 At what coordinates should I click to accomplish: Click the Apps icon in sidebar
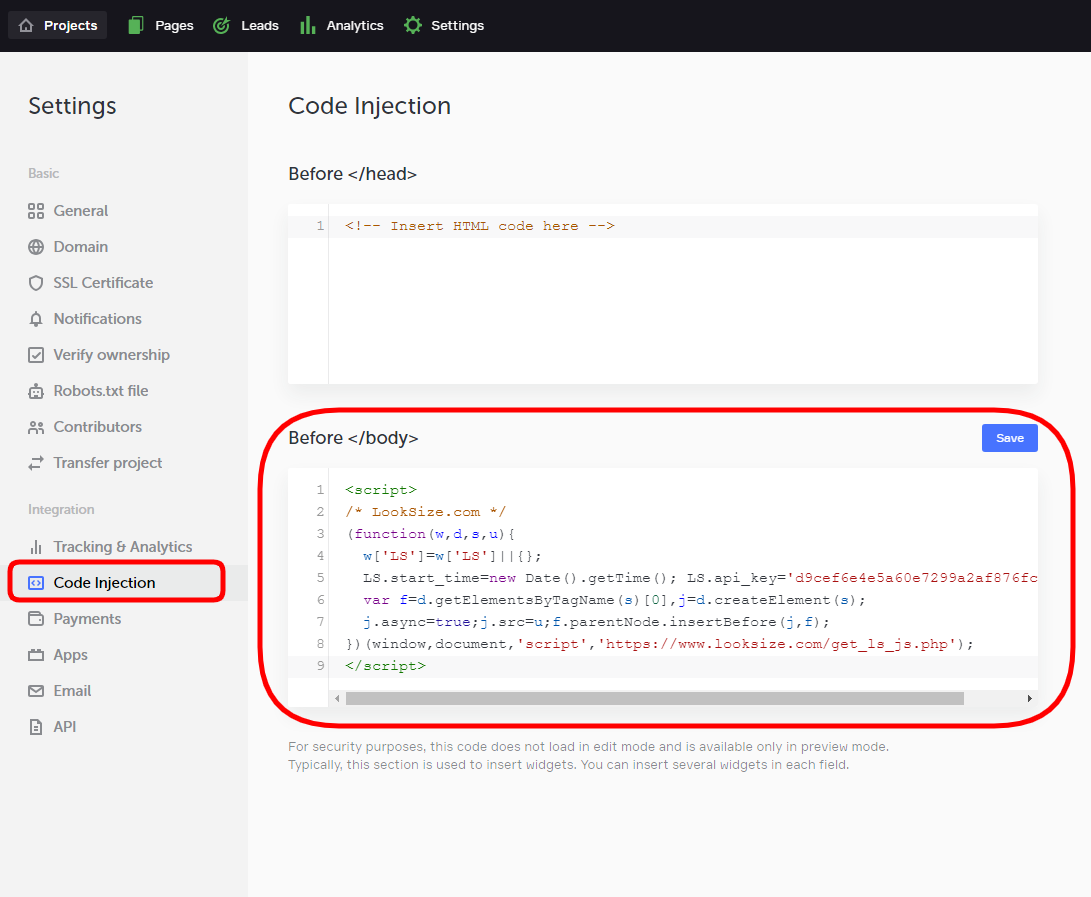[35, 655]
